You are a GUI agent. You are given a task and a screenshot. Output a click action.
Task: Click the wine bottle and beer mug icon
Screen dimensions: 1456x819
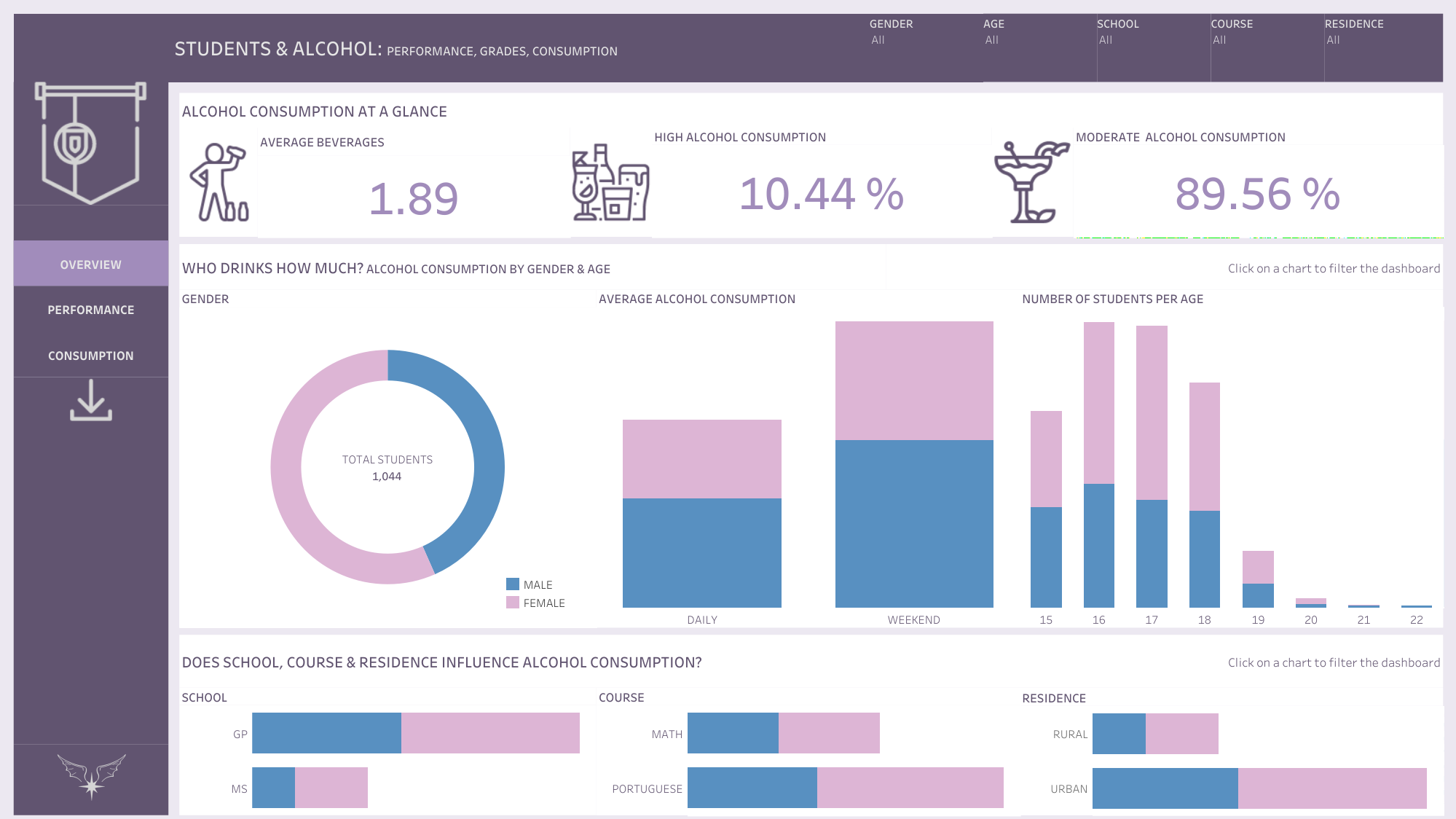[x=610, y=183]
